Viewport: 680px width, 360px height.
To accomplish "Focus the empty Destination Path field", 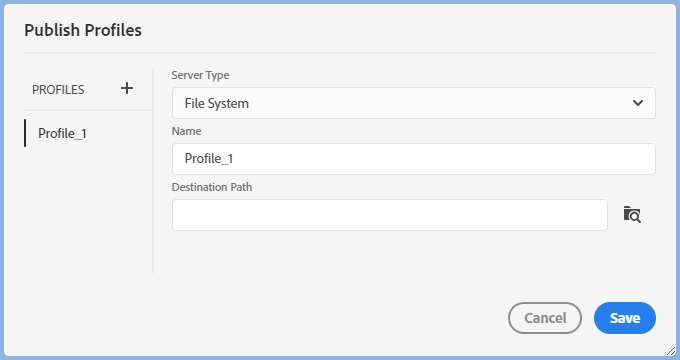I will click(390, 215).
